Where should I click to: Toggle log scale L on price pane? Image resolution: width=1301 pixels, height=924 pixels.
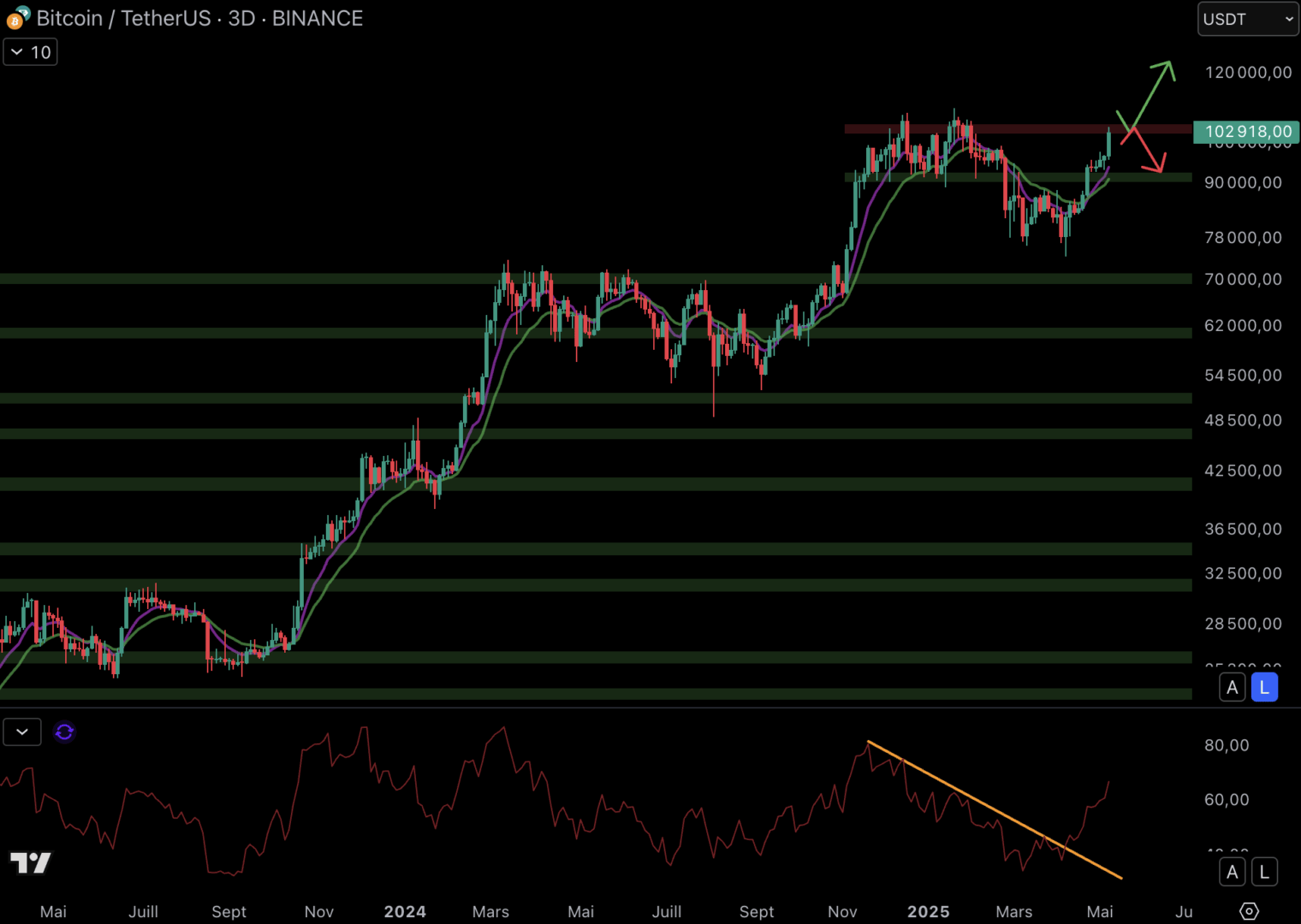point(1264,687)
